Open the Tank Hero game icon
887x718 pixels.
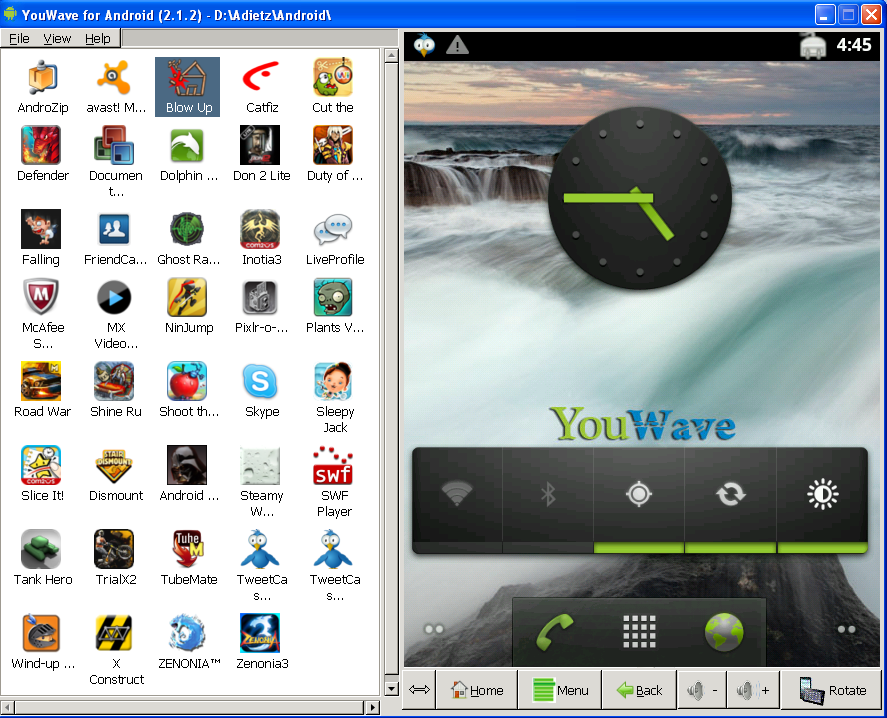[x=41, y=549]
